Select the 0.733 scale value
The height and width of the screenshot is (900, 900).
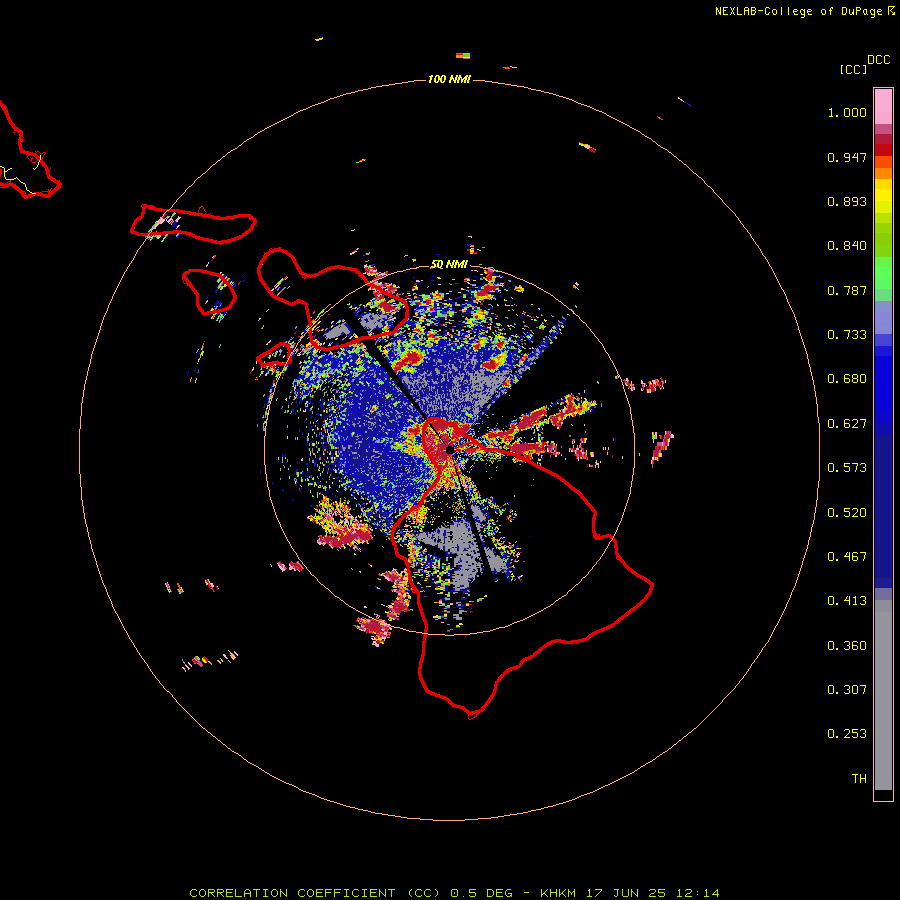click(847, 335)
